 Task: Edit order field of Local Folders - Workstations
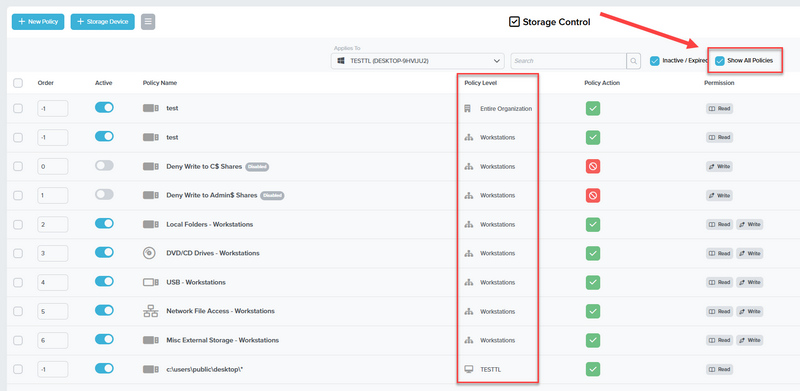pyautogui.click(x=53, y=224)
